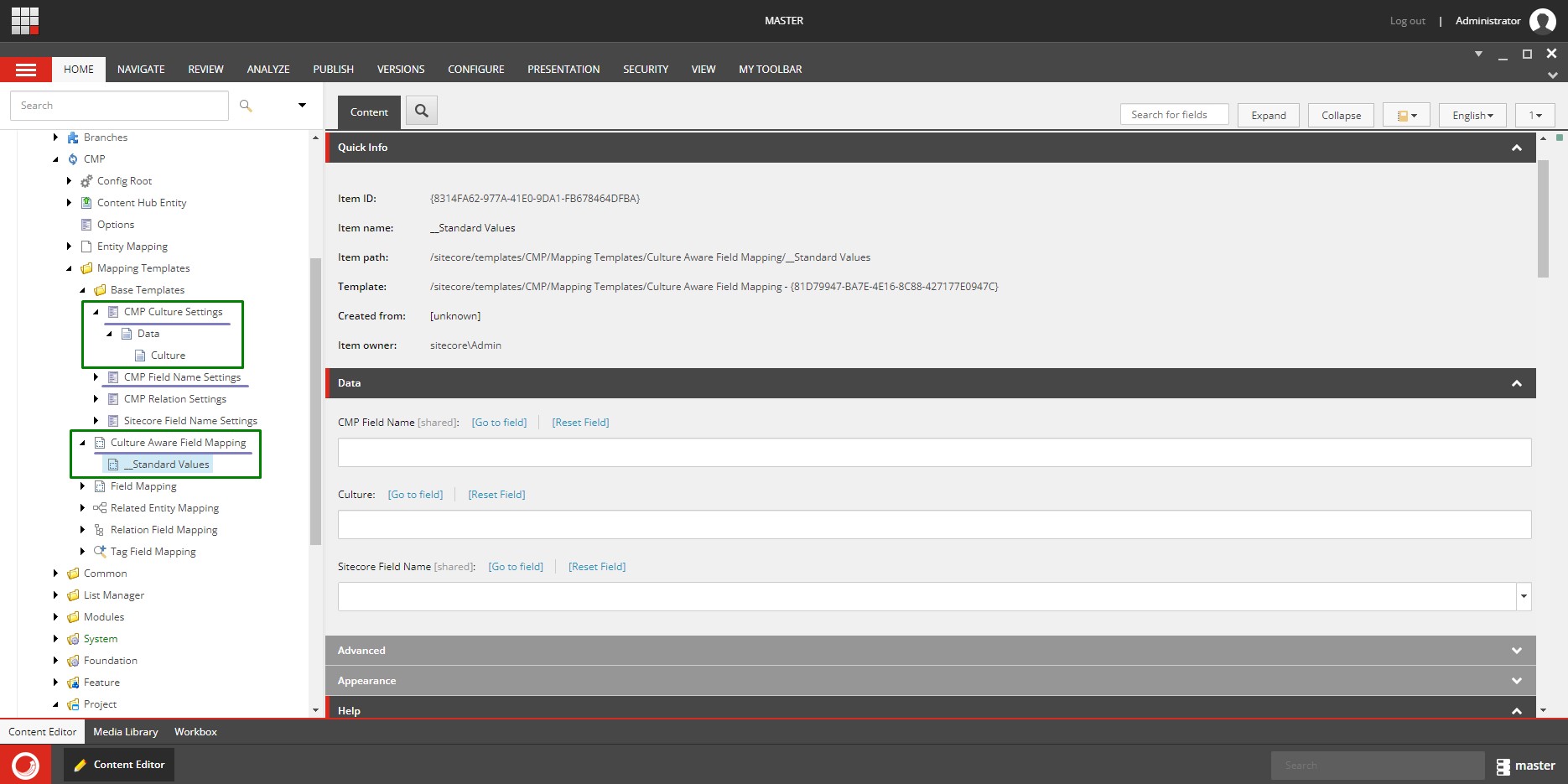The width and height of the screenshot is (1568, 784).
Task: Open the English language dropdown
Action: [x=1472, y=115]
